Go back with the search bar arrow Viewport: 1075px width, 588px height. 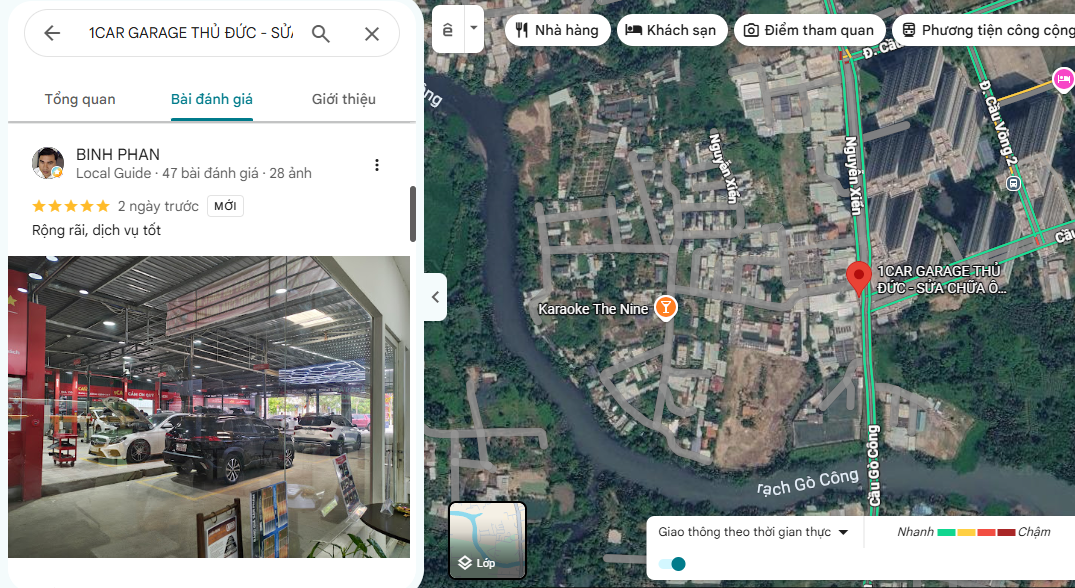pos(52,33)
